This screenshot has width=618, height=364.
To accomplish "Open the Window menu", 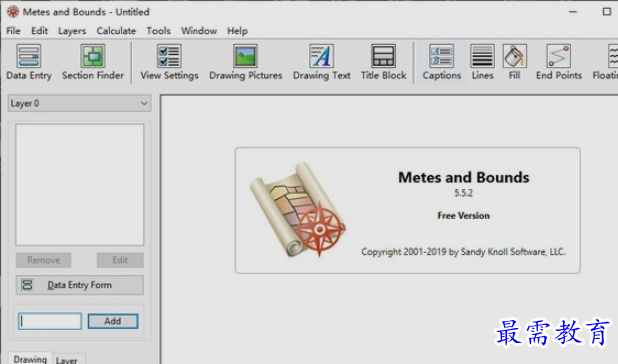I will tap(199, 31).
